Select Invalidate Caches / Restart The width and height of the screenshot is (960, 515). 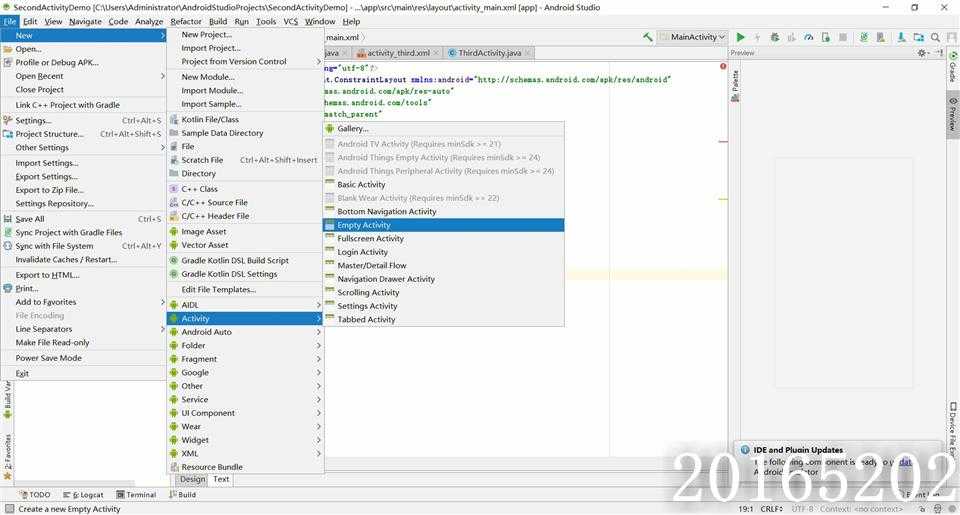pyautogui.click(x=84, y=260)
